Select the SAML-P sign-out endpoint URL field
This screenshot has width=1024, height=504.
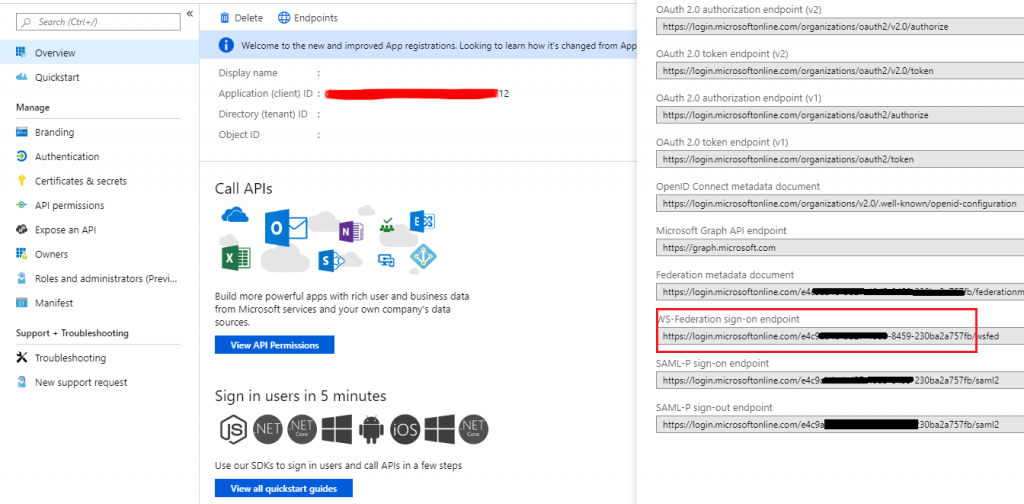pyautogui.click(x=840, y=424)
